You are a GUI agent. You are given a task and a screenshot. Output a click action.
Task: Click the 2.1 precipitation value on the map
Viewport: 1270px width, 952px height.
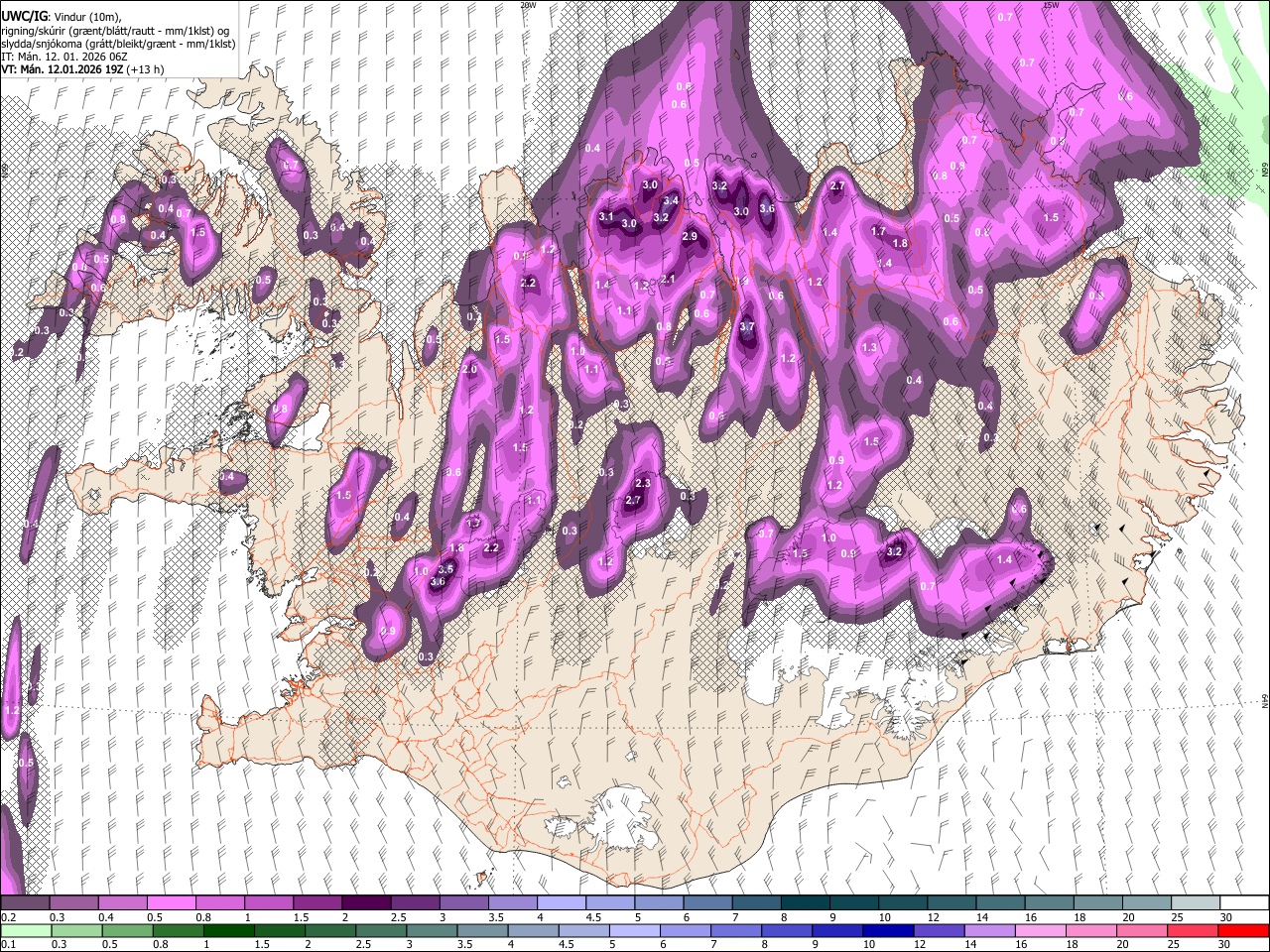click(x=668, y=280)
